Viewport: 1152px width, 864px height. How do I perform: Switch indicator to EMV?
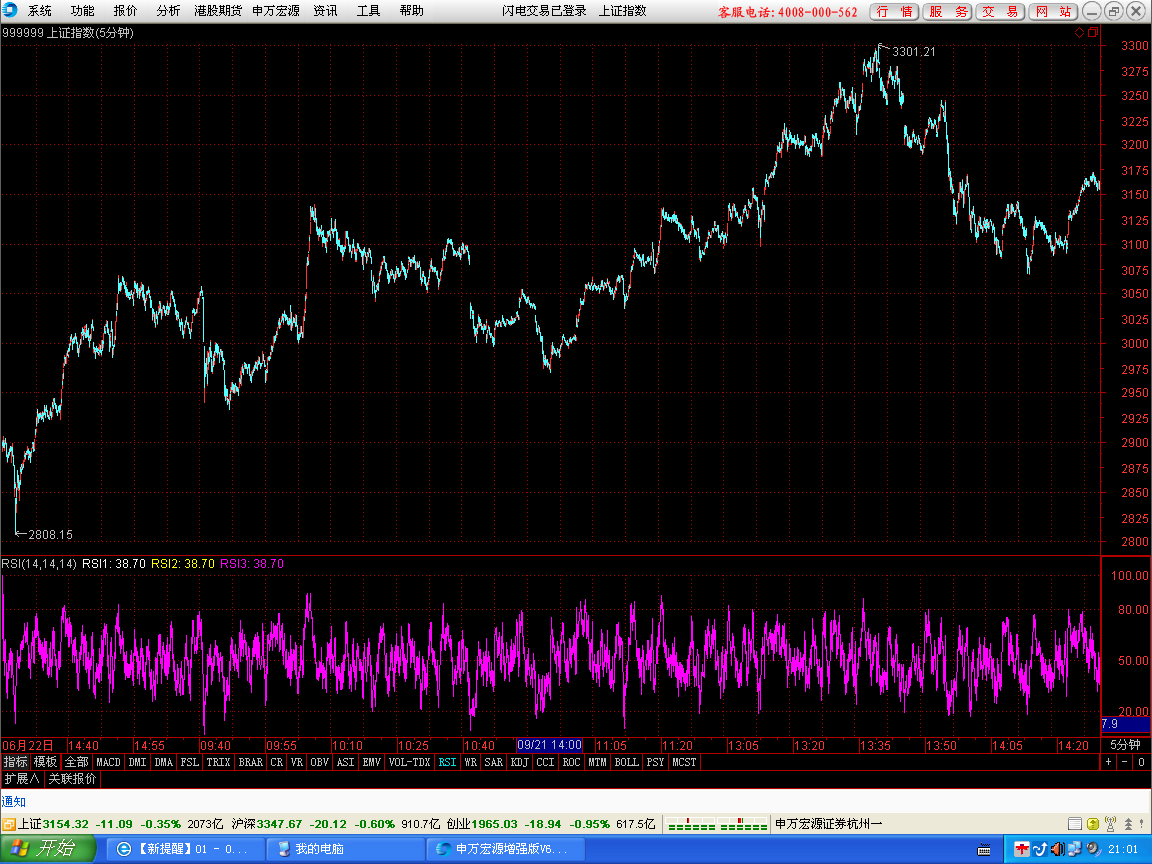click(372, 762)
